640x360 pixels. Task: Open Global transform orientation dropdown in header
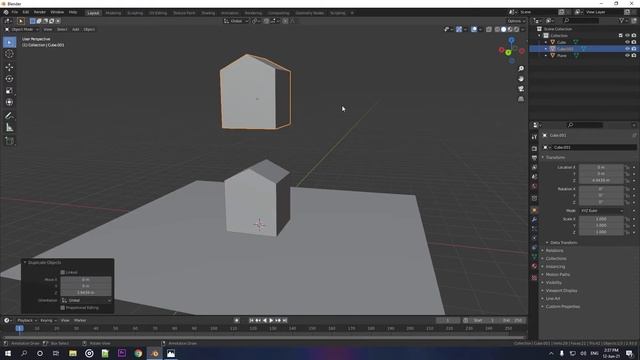[x=236, y=21]
